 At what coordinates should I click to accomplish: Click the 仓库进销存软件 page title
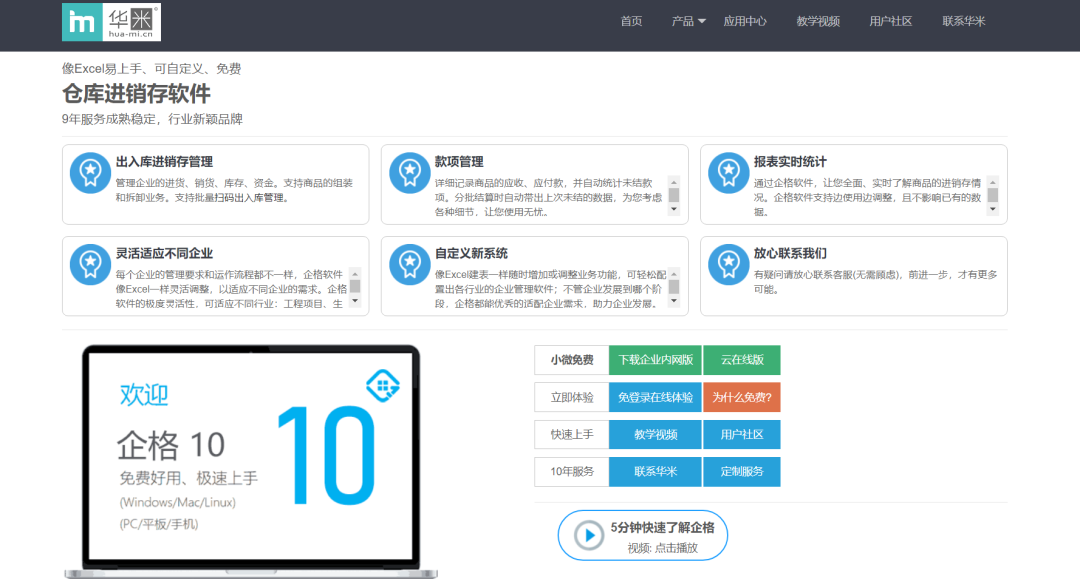point(136,94)
